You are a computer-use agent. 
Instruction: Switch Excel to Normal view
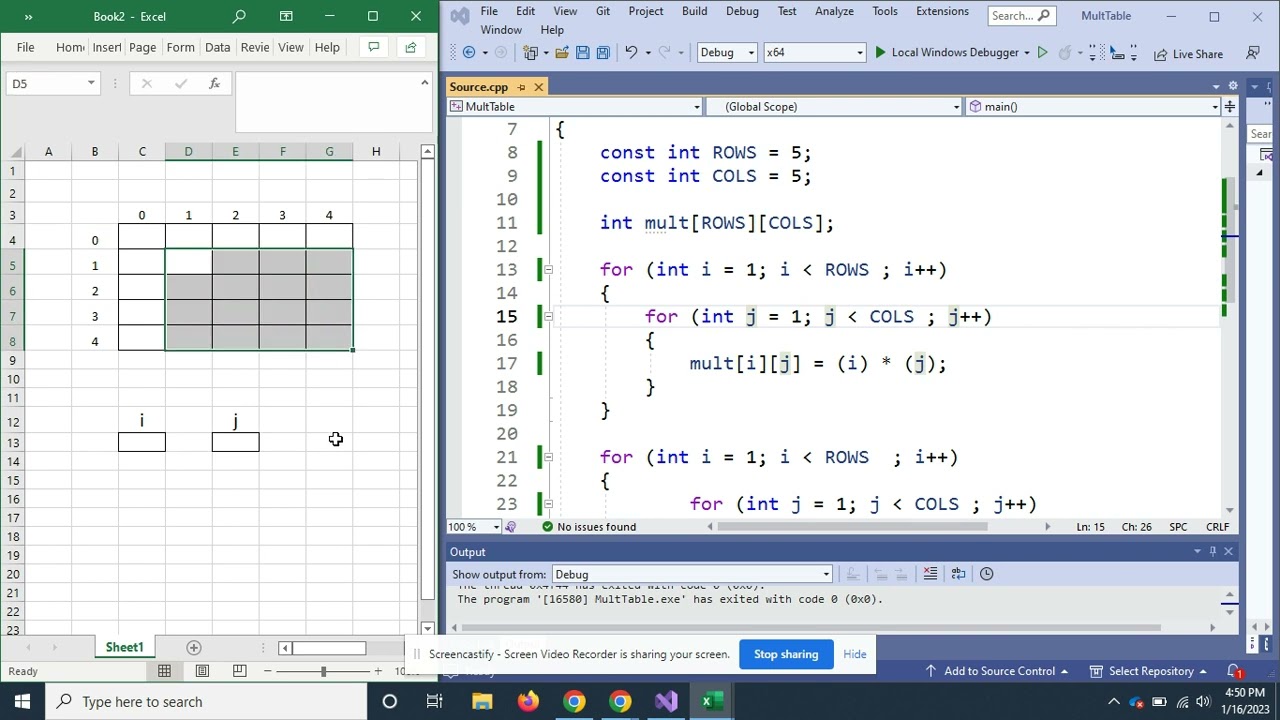pos(164,671)
